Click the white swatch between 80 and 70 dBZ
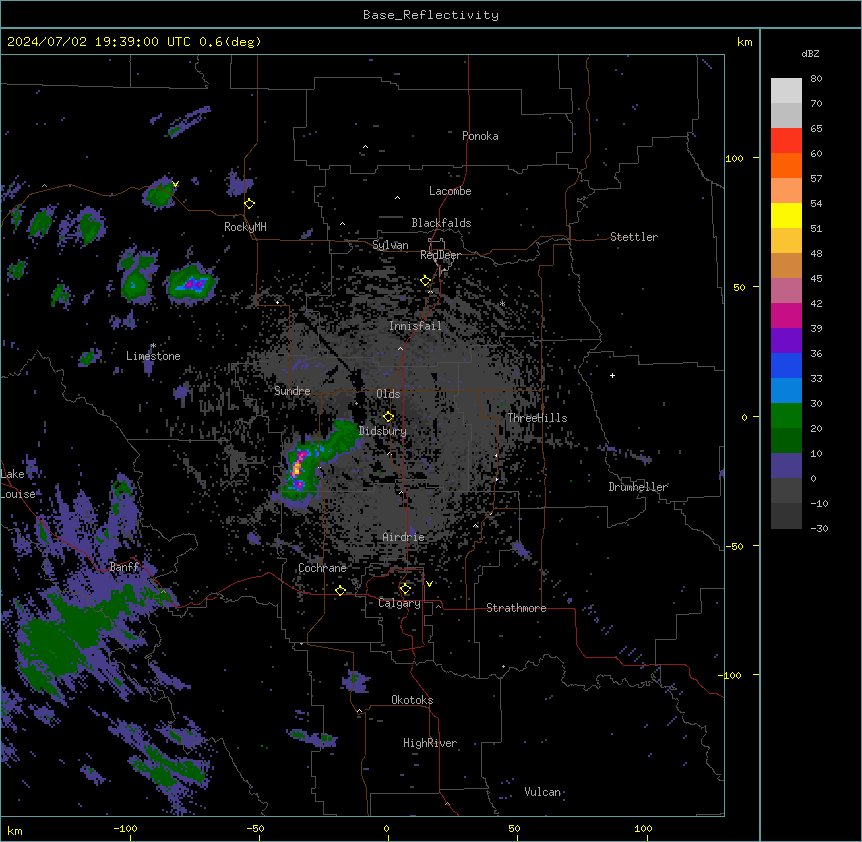This screenshot has width=862, height=842. pyautogui.click(x=786, y=91)
